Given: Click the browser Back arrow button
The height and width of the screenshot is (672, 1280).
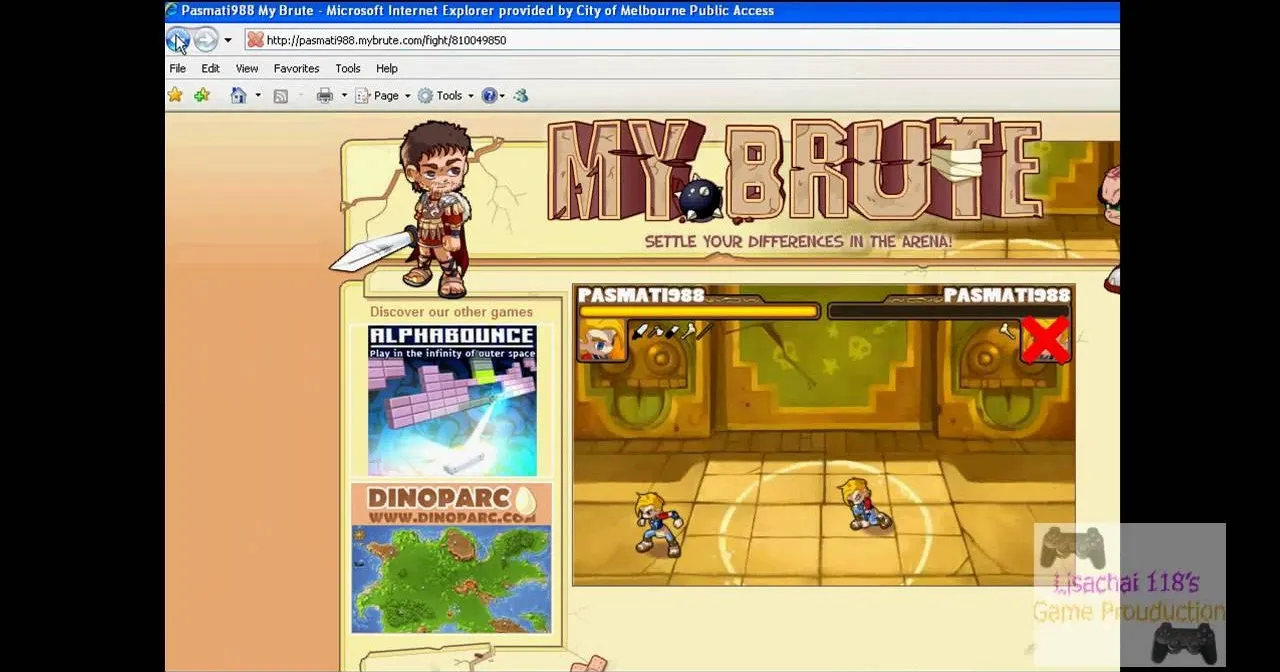Looking at the screenshot, I should tap(178, 40).
